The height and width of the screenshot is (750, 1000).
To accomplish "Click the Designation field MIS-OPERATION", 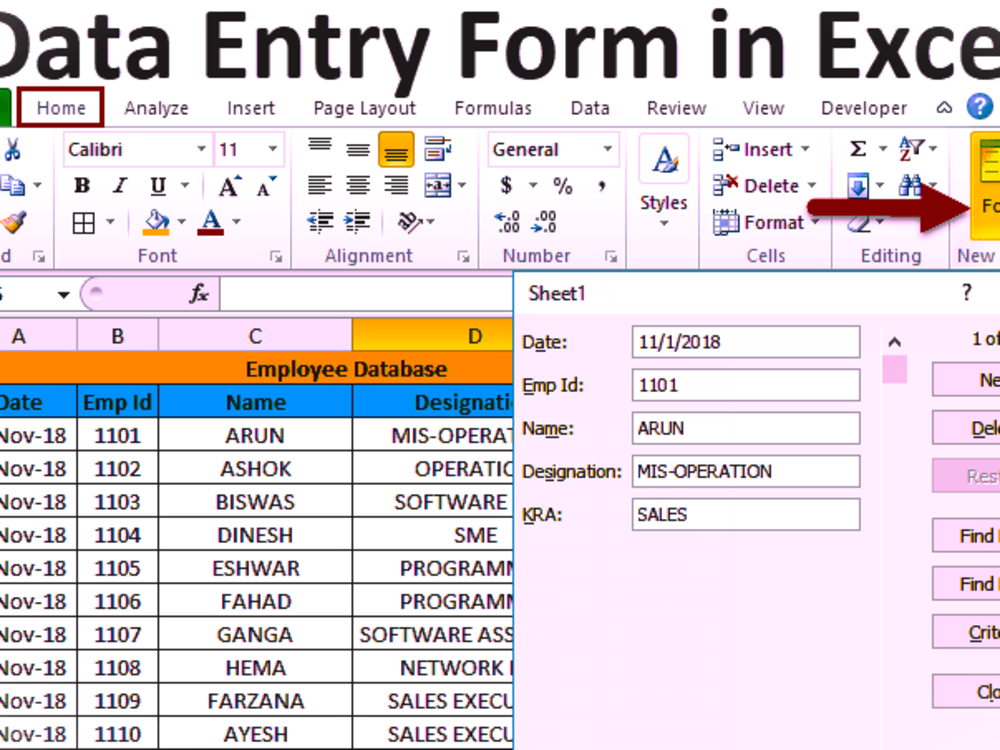I will (x=746, y=471).
